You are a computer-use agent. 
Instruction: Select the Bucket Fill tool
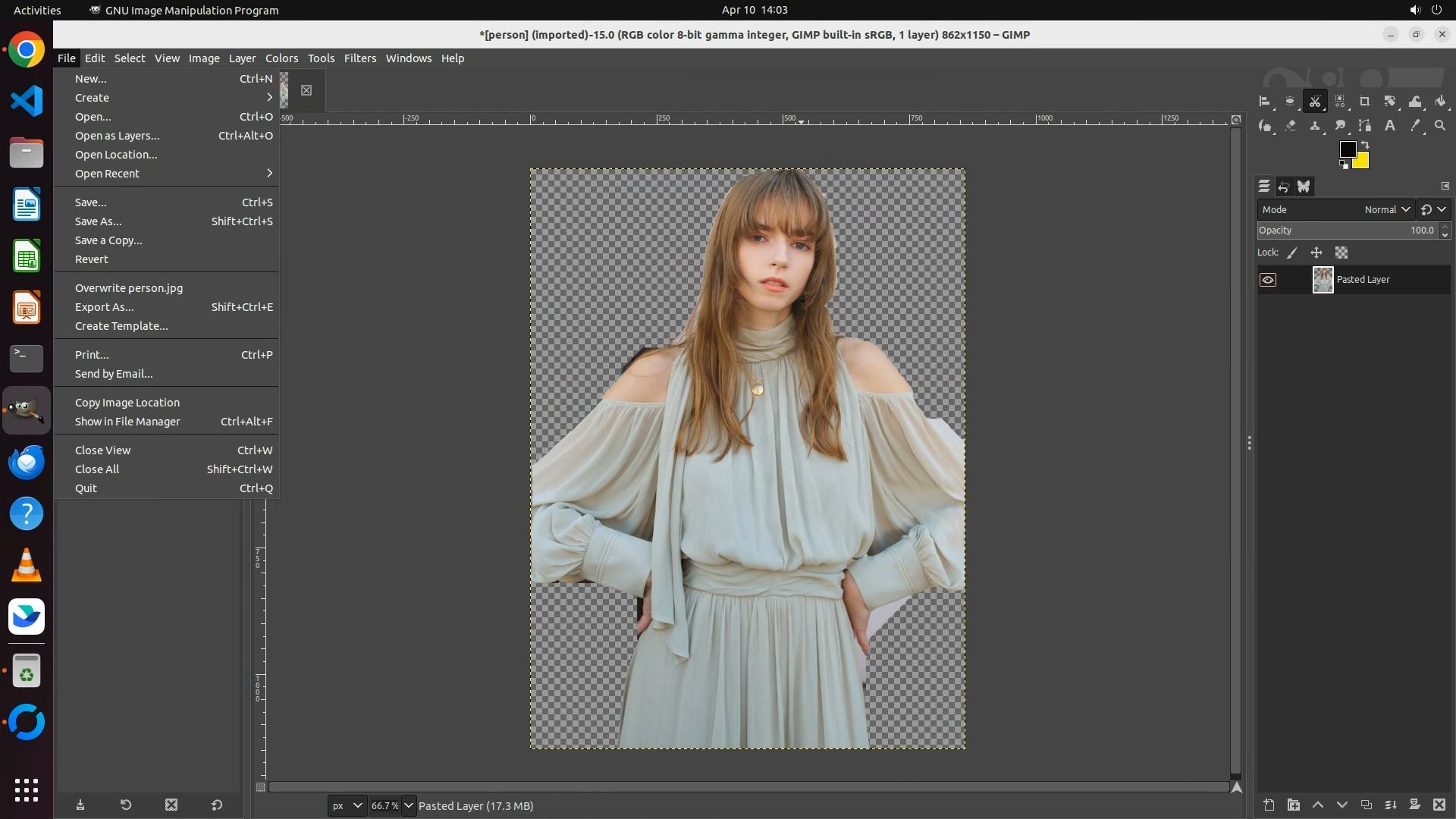[x=1440, y=102]
